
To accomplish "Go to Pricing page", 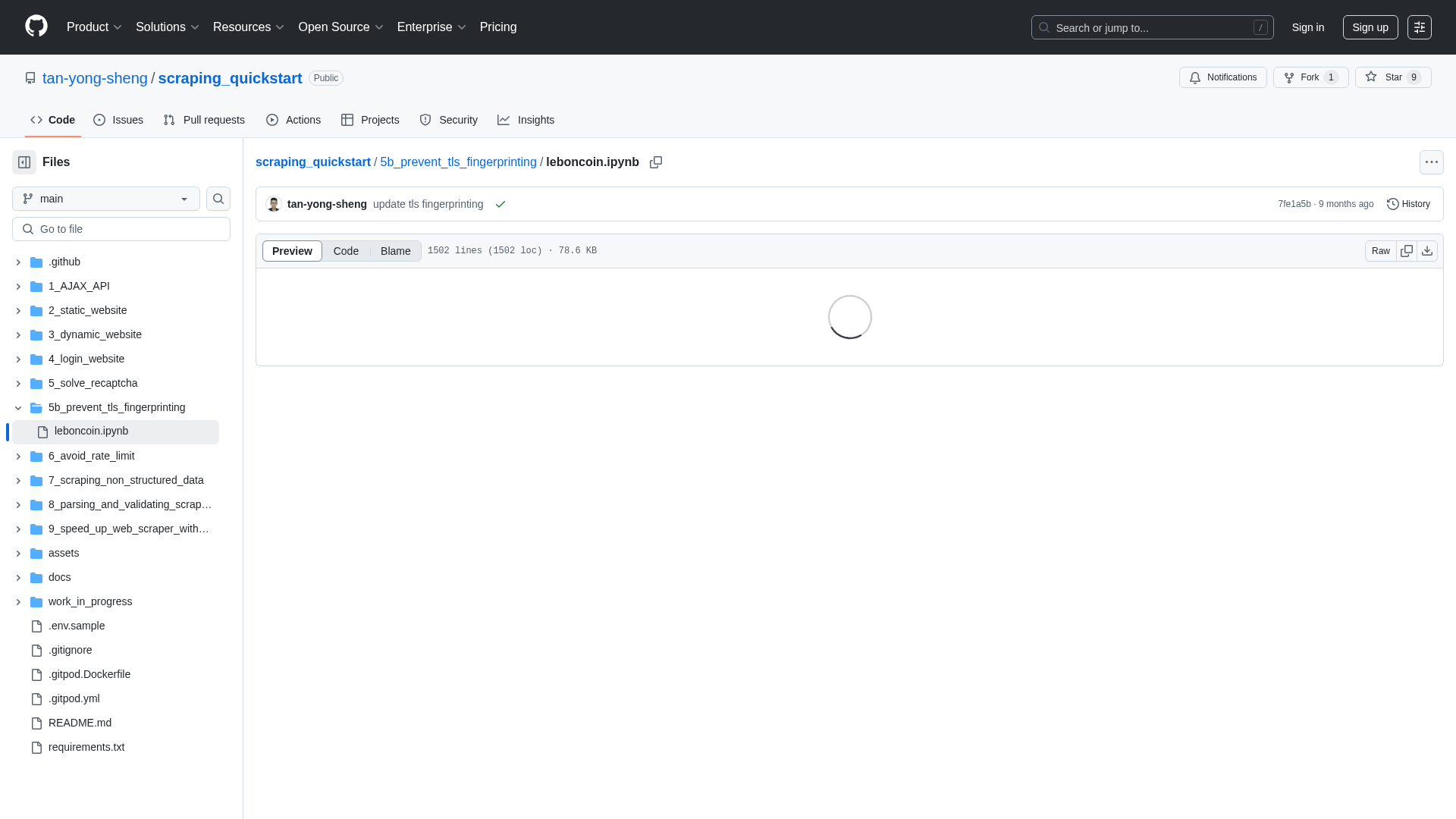I will click(x=498, y=27).
